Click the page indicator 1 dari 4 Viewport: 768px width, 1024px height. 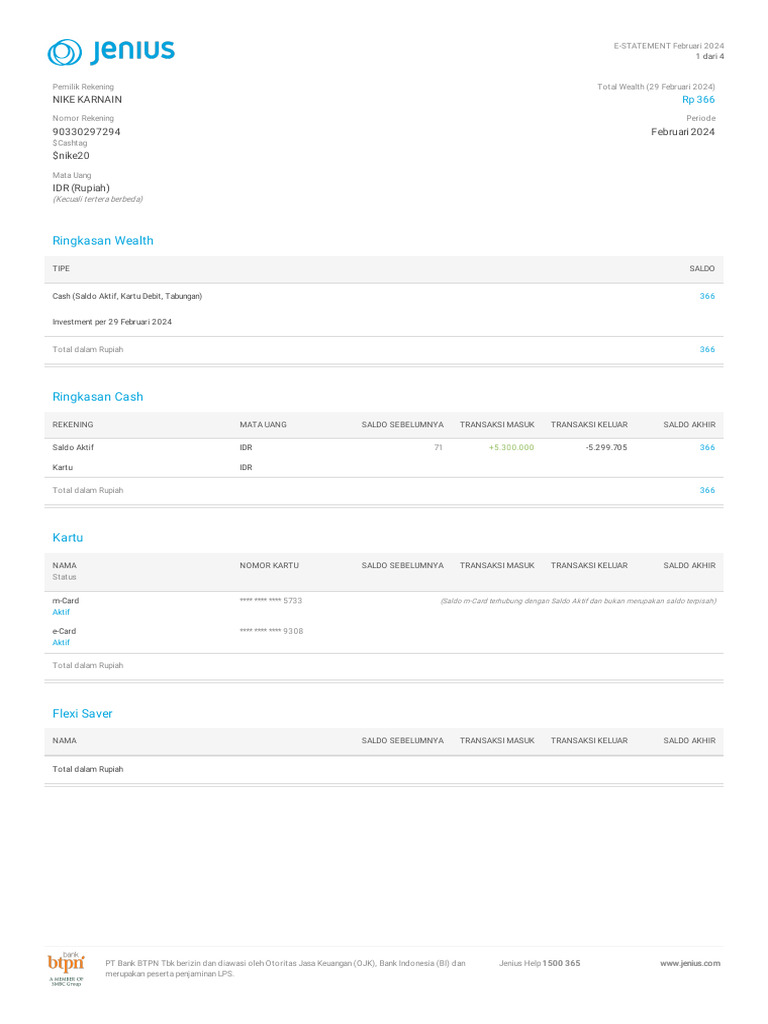pos(710,57)
